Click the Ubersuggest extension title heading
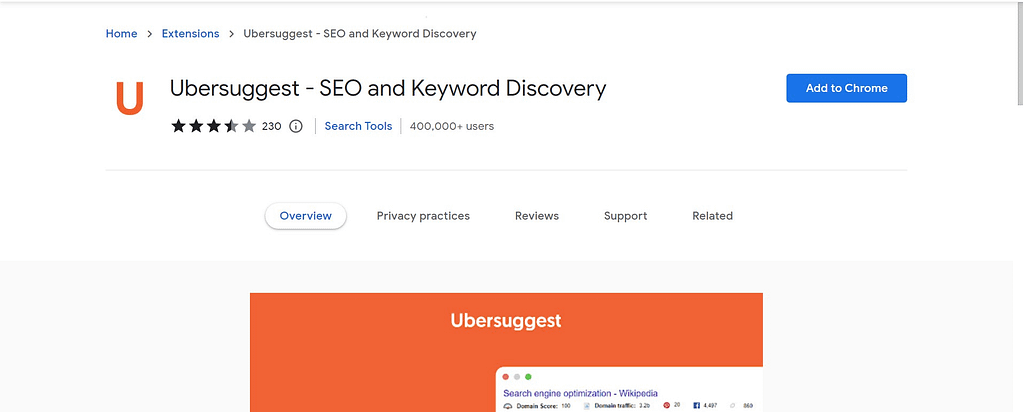 click(388, 88)
